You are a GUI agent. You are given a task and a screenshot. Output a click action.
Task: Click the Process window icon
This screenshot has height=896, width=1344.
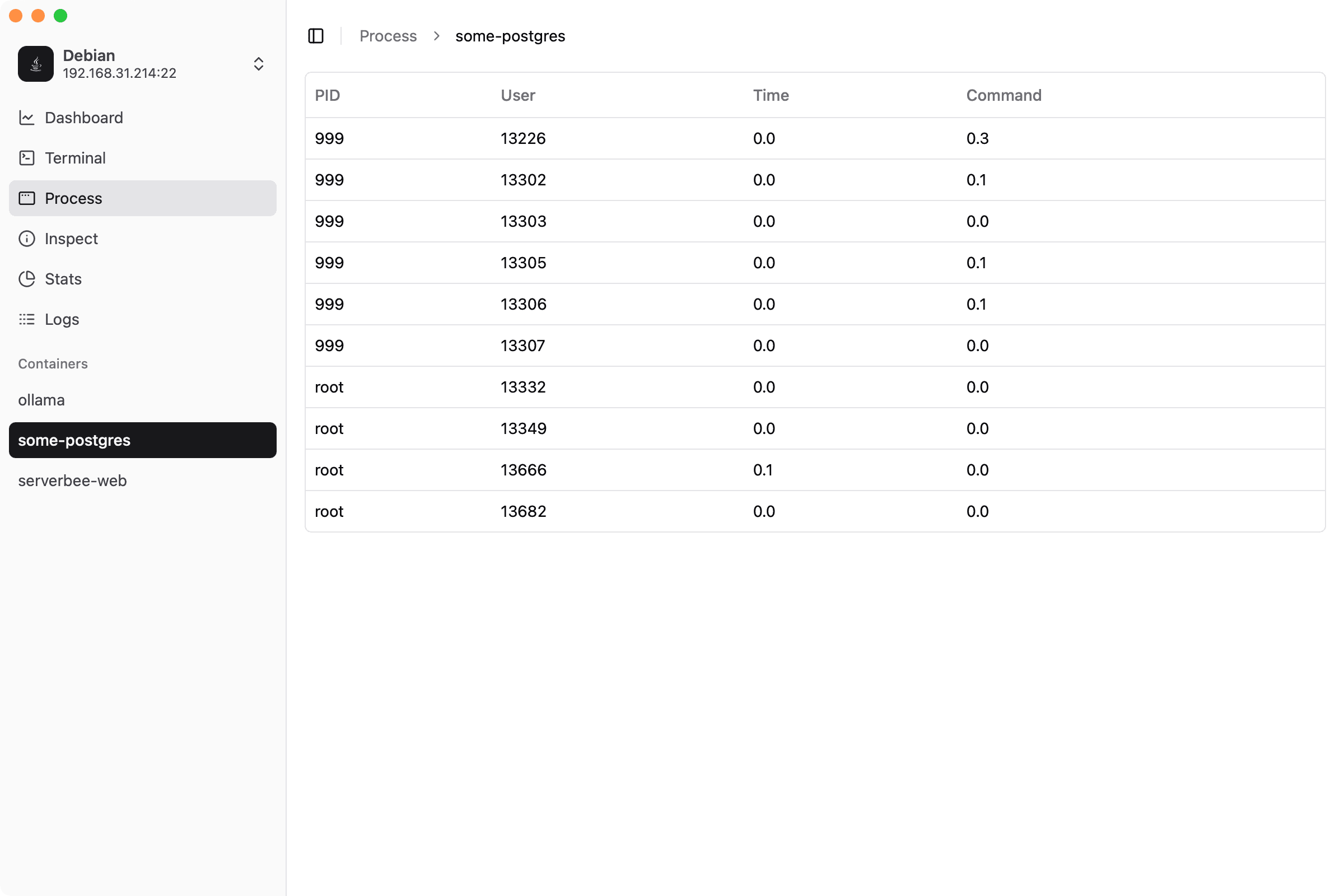click(27, 198)
